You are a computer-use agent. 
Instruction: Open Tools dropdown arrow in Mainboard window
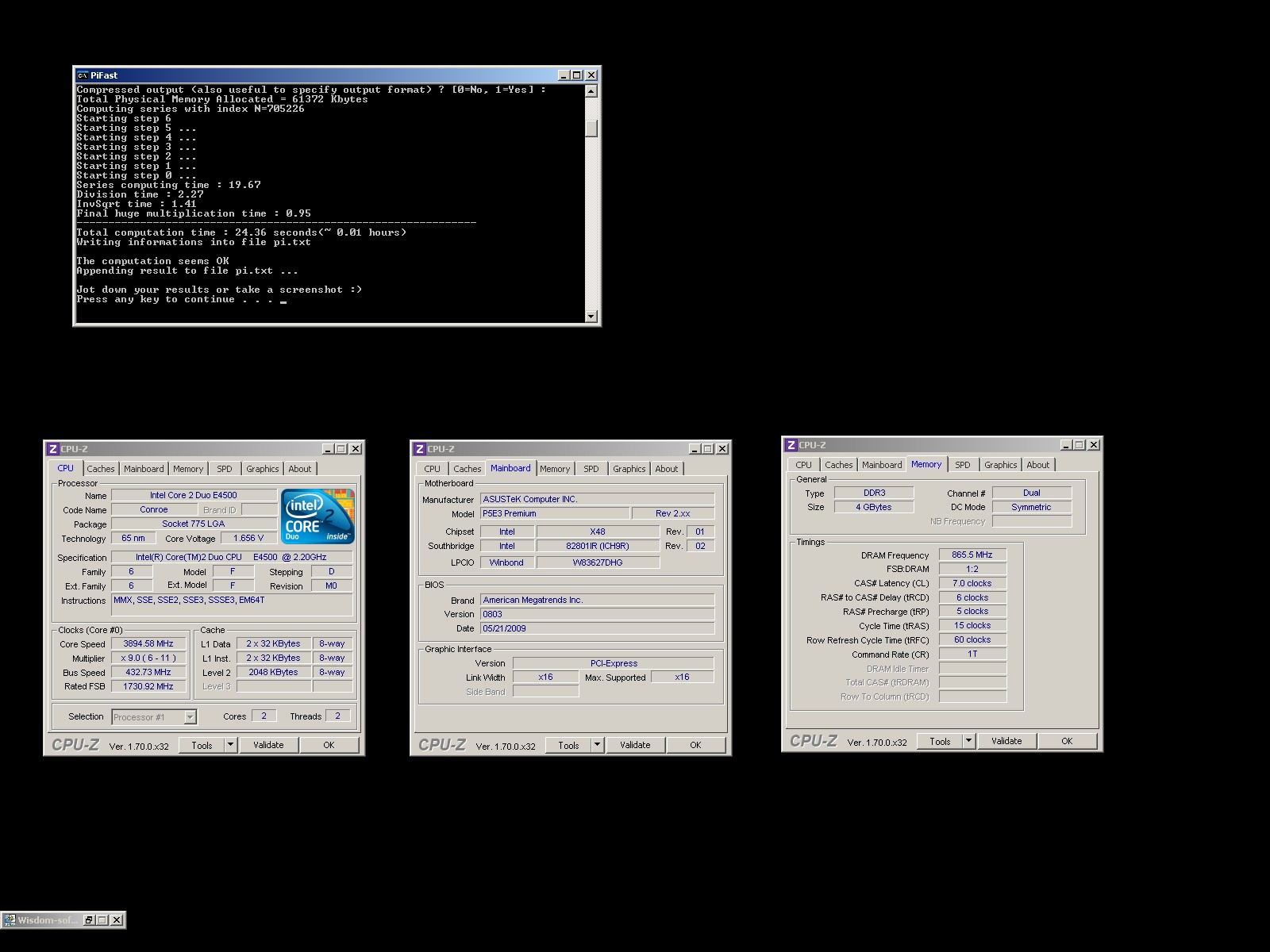coord(597,745)
